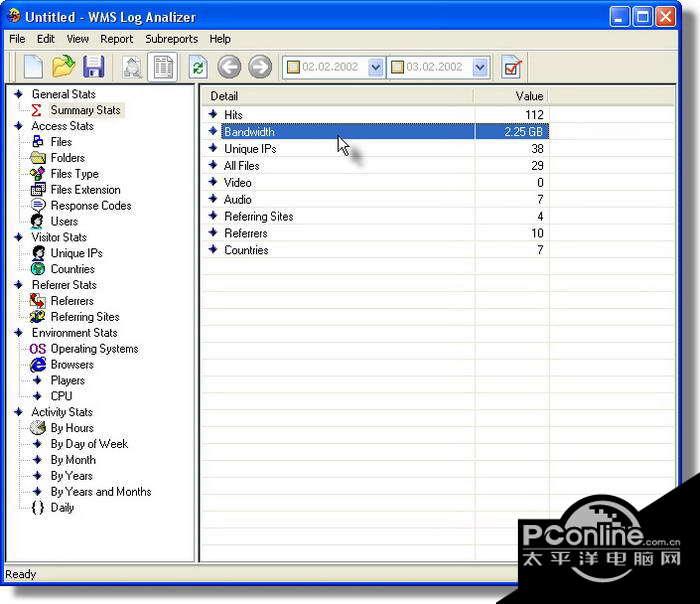Click the By Hours clock icon
Viewport: 700px width, 604px height.
click(x=38, y=427)
